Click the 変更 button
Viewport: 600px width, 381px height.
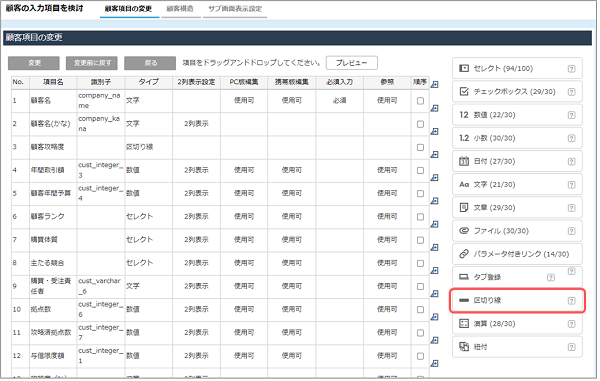[34, 63]
